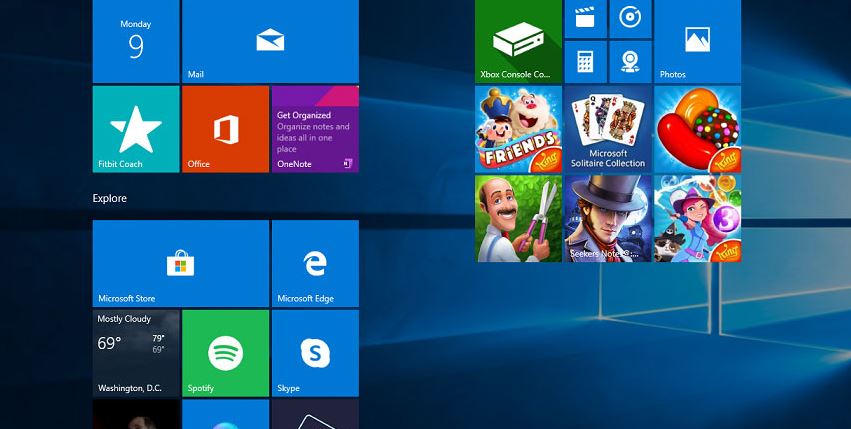Open the Movies & TV clapperboard tile

pos(586,19)
